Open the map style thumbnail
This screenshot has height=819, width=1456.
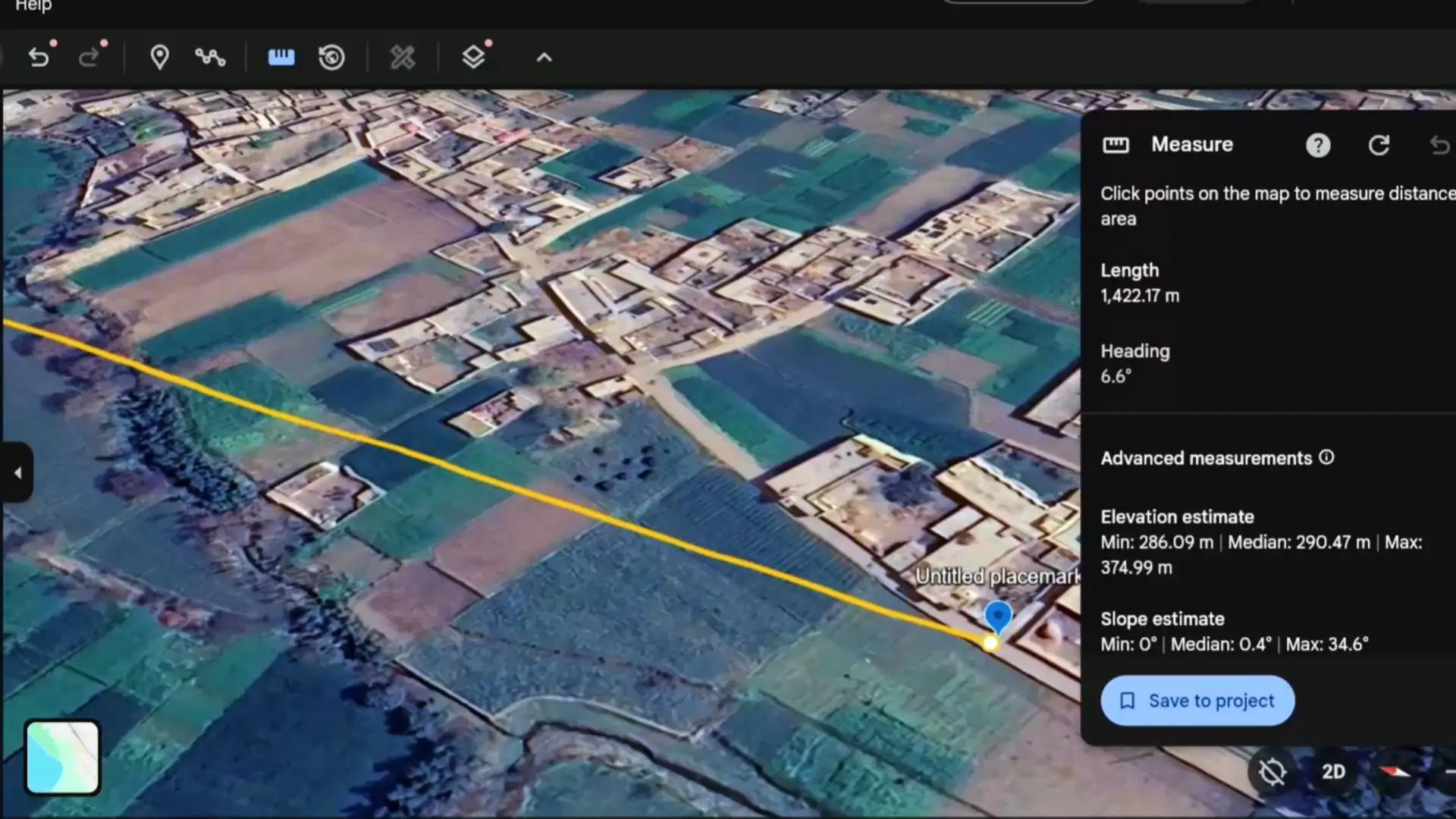62,757
